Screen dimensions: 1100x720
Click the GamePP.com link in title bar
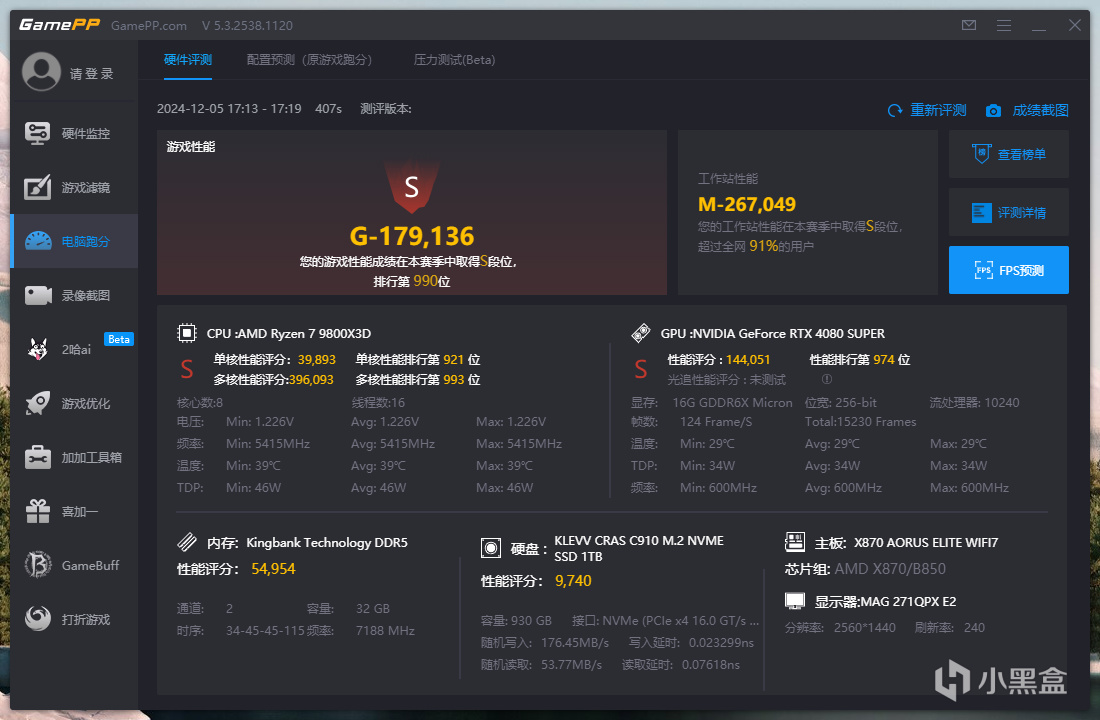pyautogui.click(x=149, y=25)
